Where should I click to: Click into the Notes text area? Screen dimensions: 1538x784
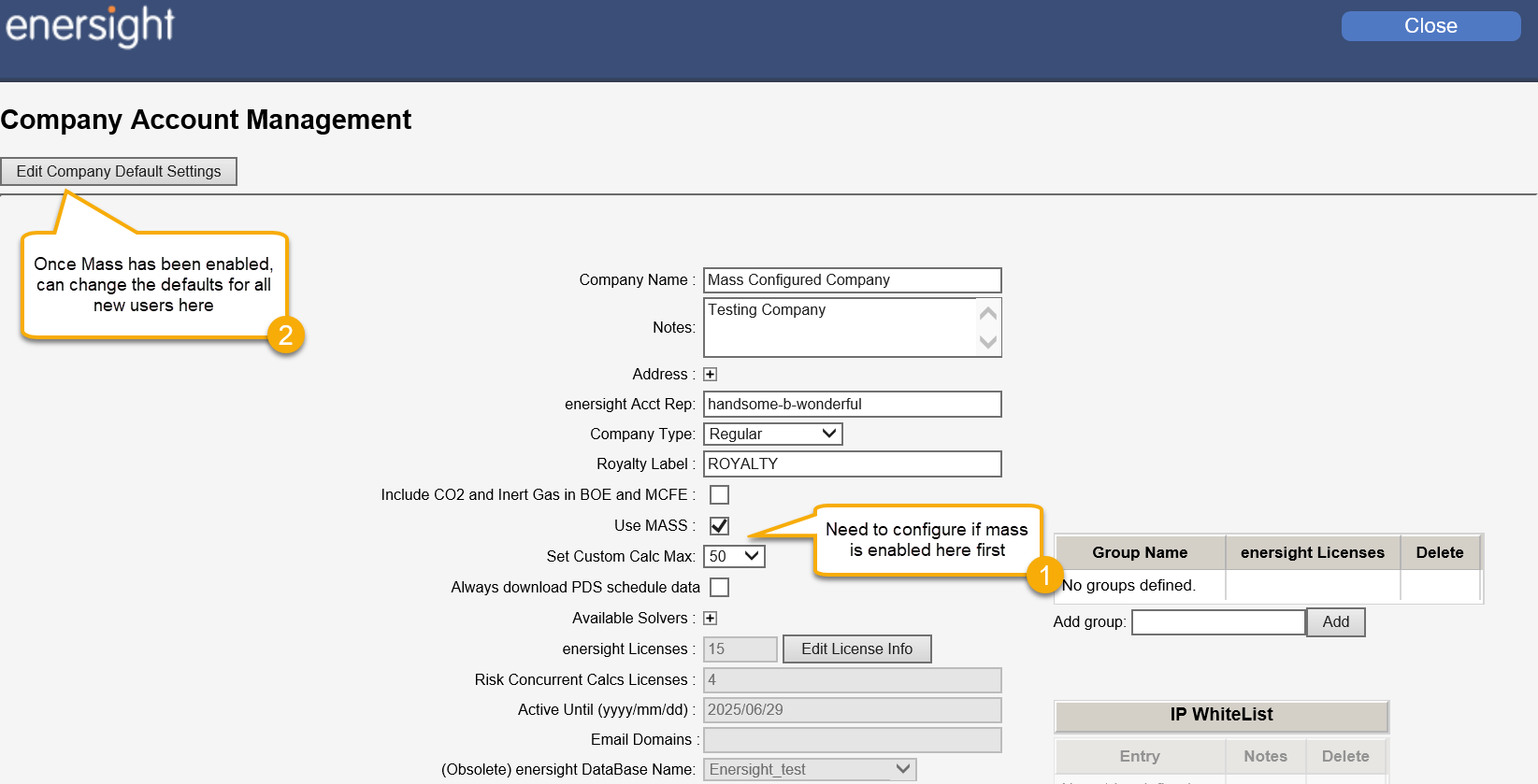click(839, 327)
